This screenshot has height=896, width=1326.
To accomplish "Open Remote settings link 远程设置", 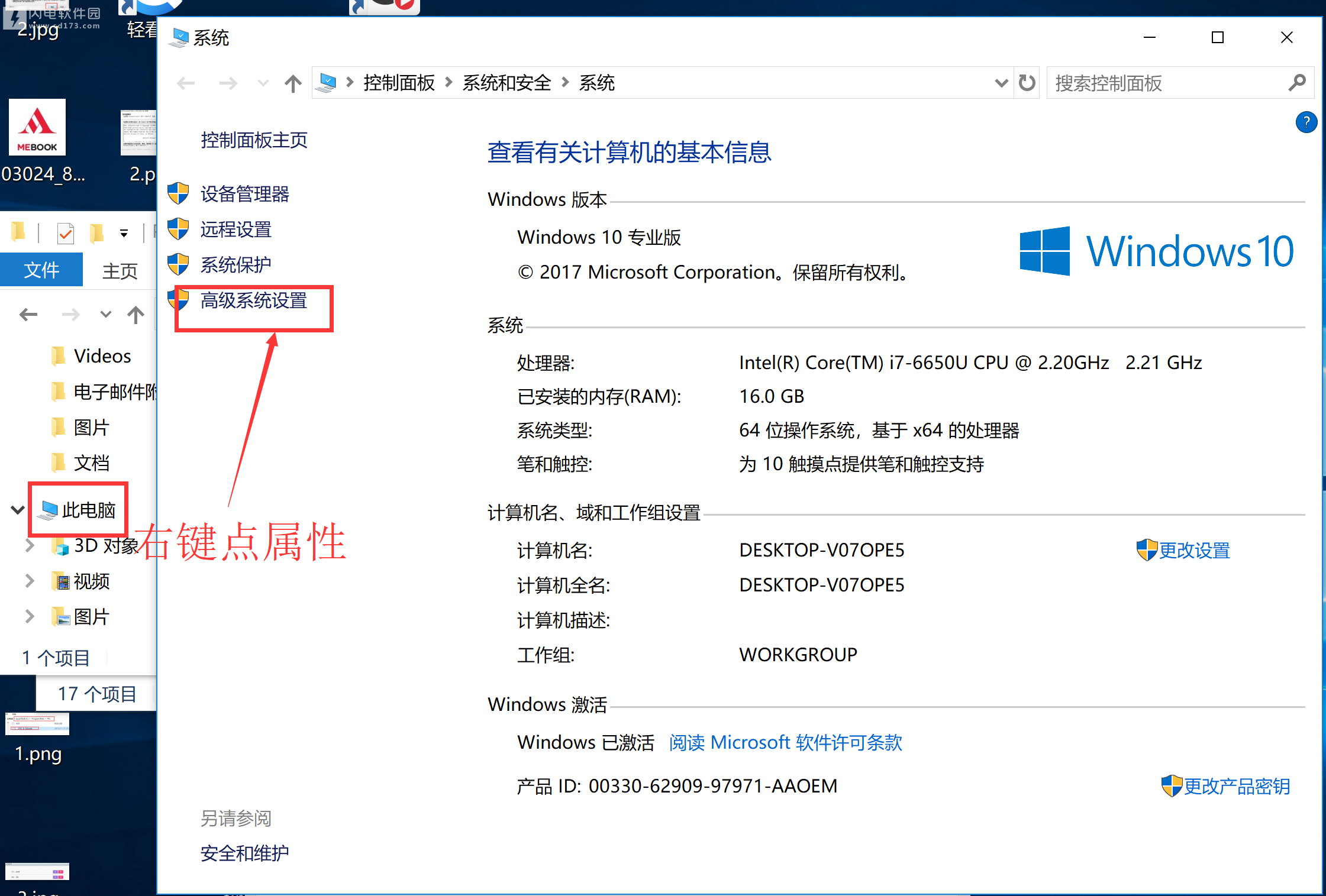I will click(235, 229).
